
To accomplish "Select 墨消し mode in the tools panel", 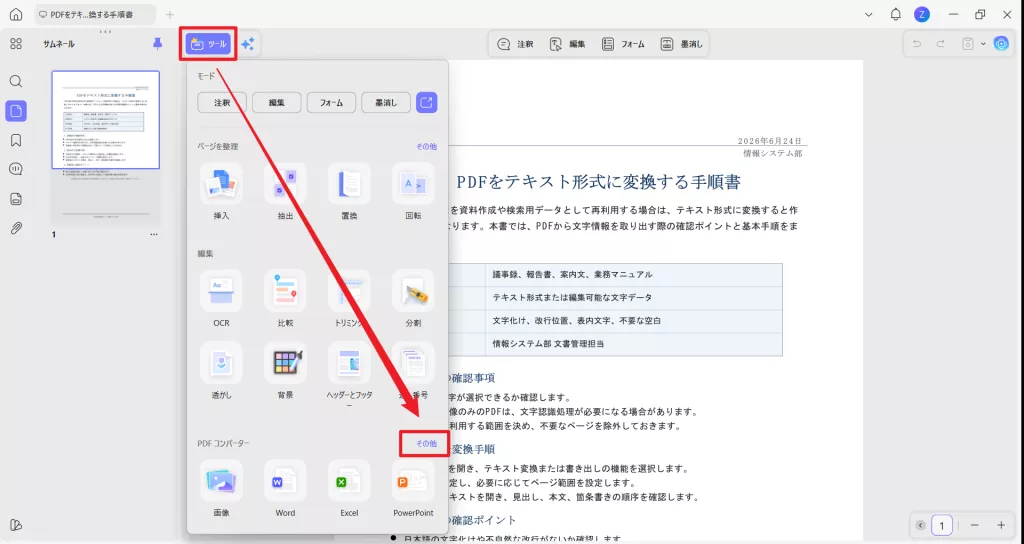I will 386,103.
